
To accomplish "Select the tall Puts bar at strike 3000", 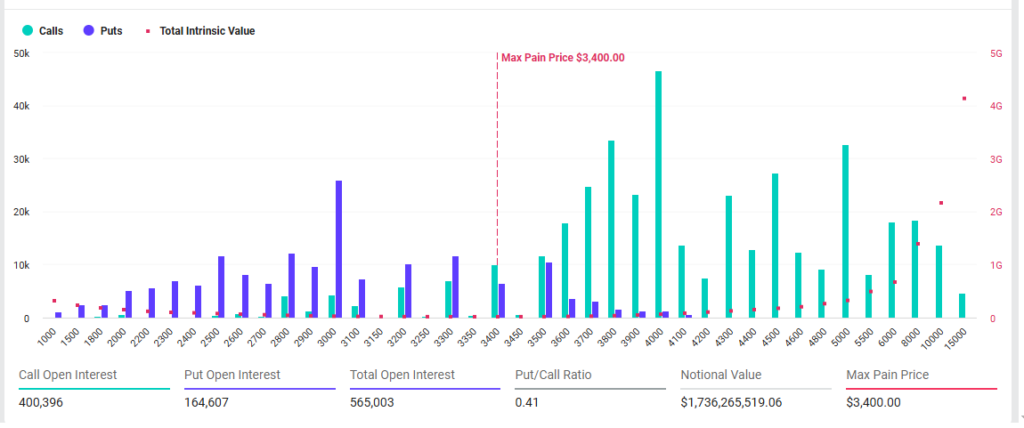I will click(339, 249).
